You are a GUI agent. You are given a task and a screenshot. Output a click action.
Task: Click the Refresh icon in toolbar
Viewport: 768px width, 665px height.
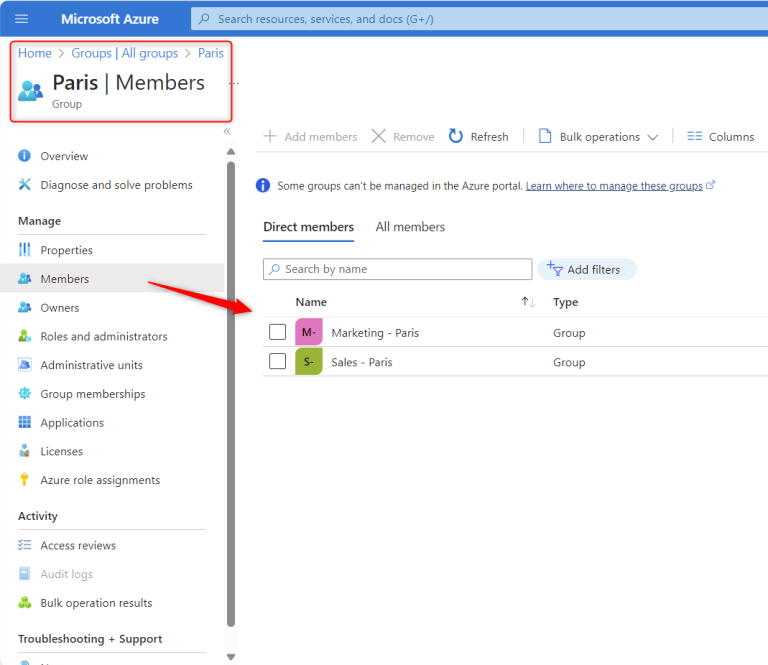click(x=456, y=136)
